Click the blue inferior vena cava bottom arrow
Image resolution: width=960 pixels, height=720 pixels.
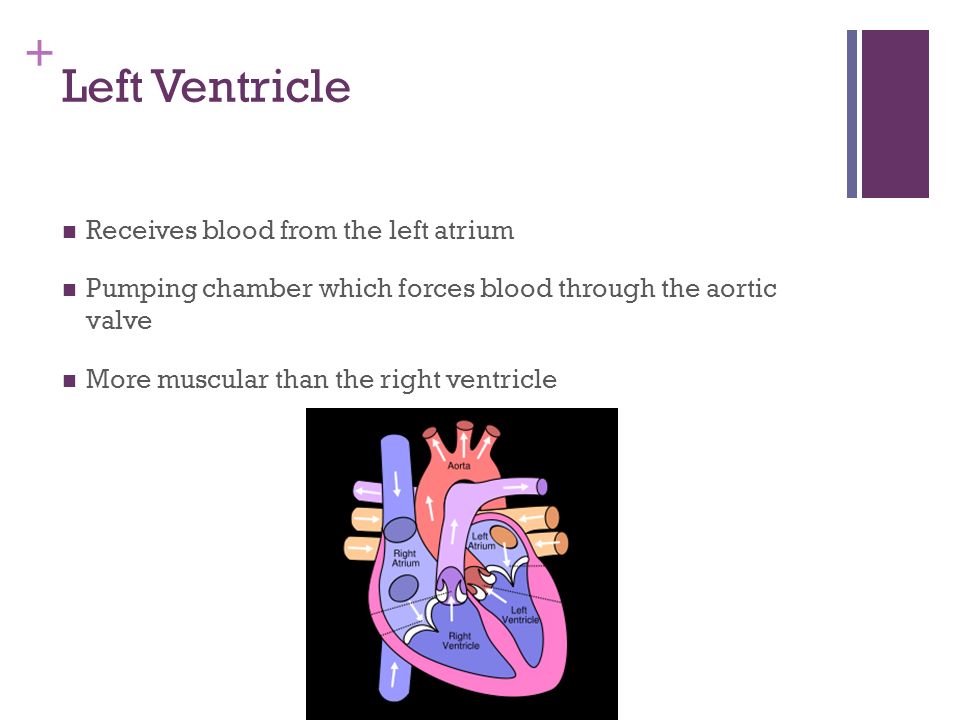click(394, 673)
